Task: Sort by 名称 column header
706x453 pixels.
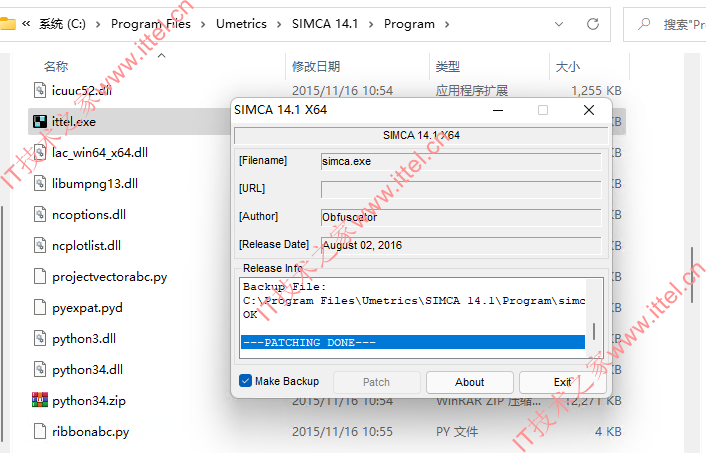Action: click(x=56, y=67)
